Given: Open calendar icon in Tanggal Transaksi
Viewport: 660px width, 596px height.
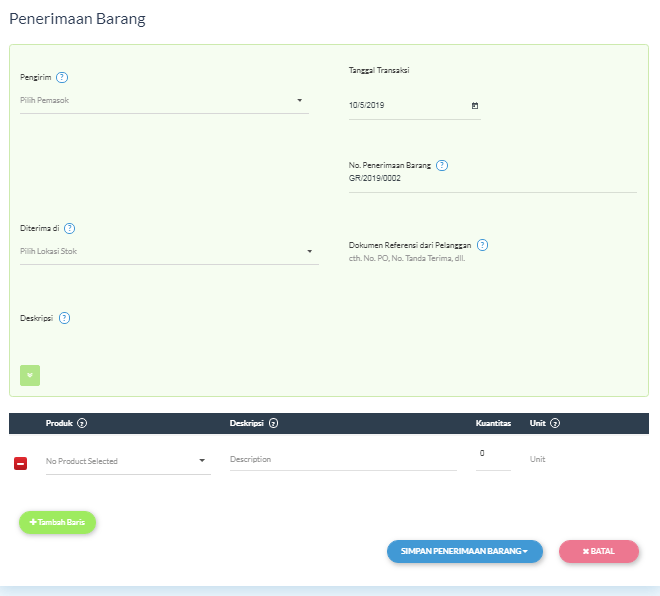Looking at the screenshot, I should click(475, 106).
